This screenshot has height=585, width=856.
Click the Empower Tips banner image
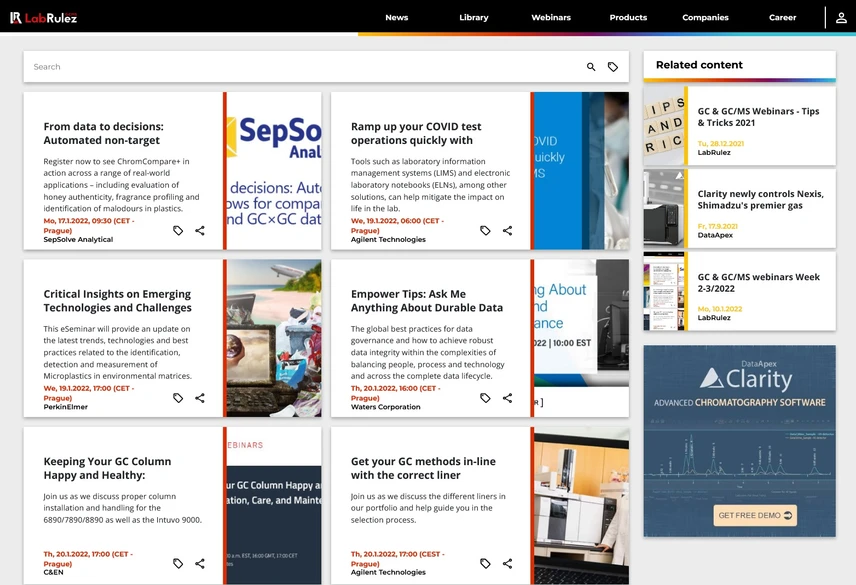tap(581, 338)
